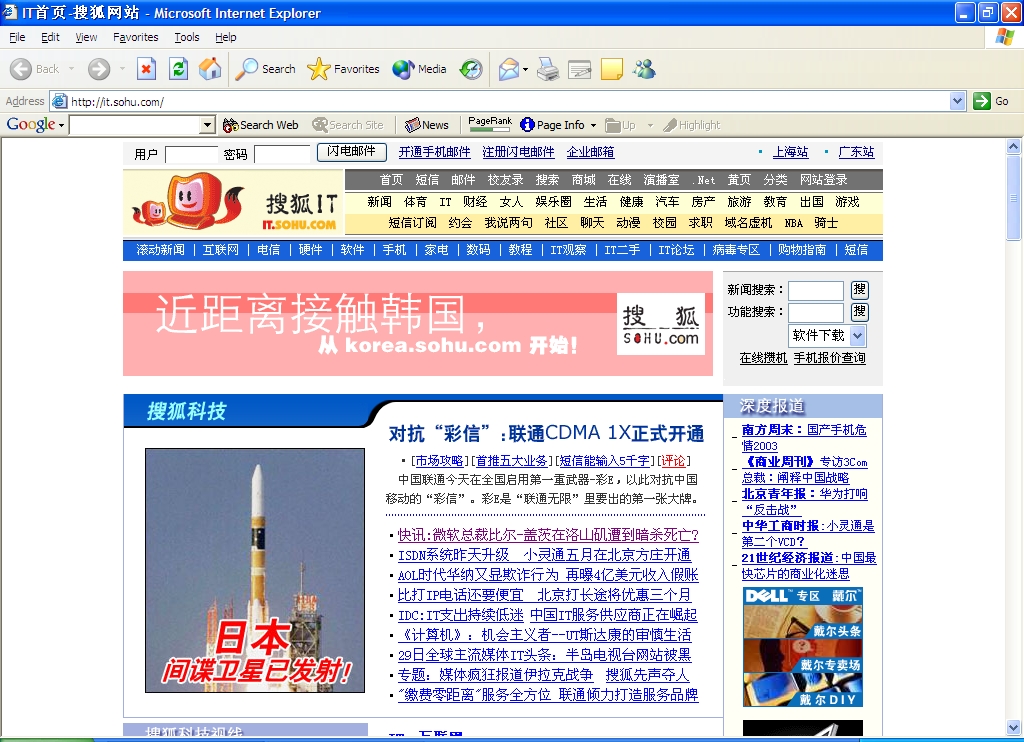Open the 在线攒机 link
1024x742 pixels.
point(763,358)
